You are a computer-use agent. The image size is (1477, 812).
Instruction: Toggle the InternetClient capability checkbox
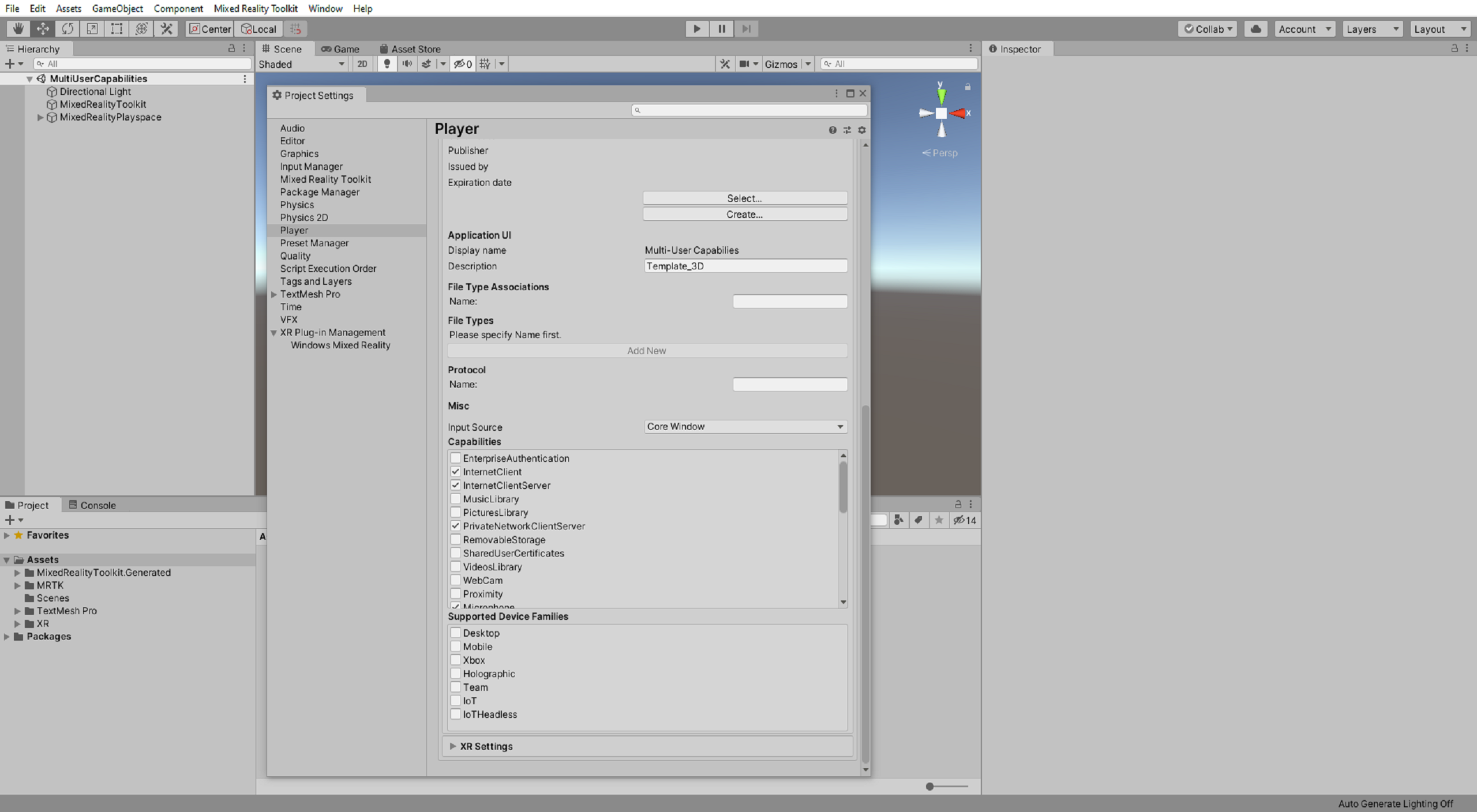tap(456, 471)
